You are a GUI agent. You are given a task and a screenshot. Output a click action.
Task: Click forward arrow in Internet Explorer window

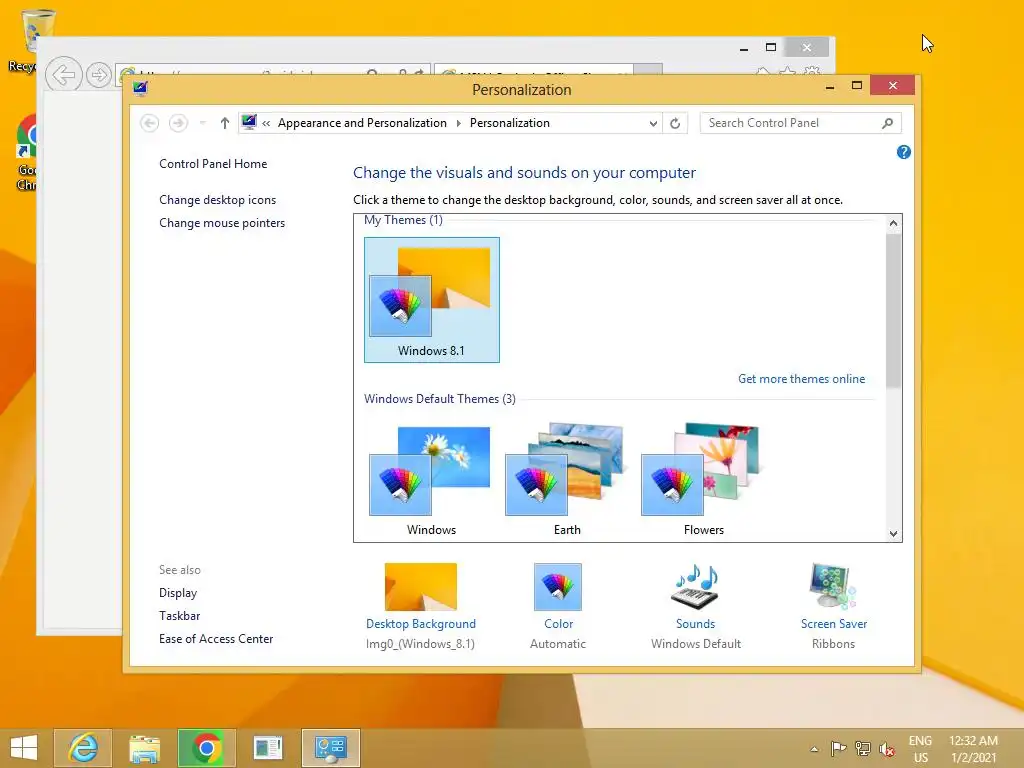[x=99, y=74]
